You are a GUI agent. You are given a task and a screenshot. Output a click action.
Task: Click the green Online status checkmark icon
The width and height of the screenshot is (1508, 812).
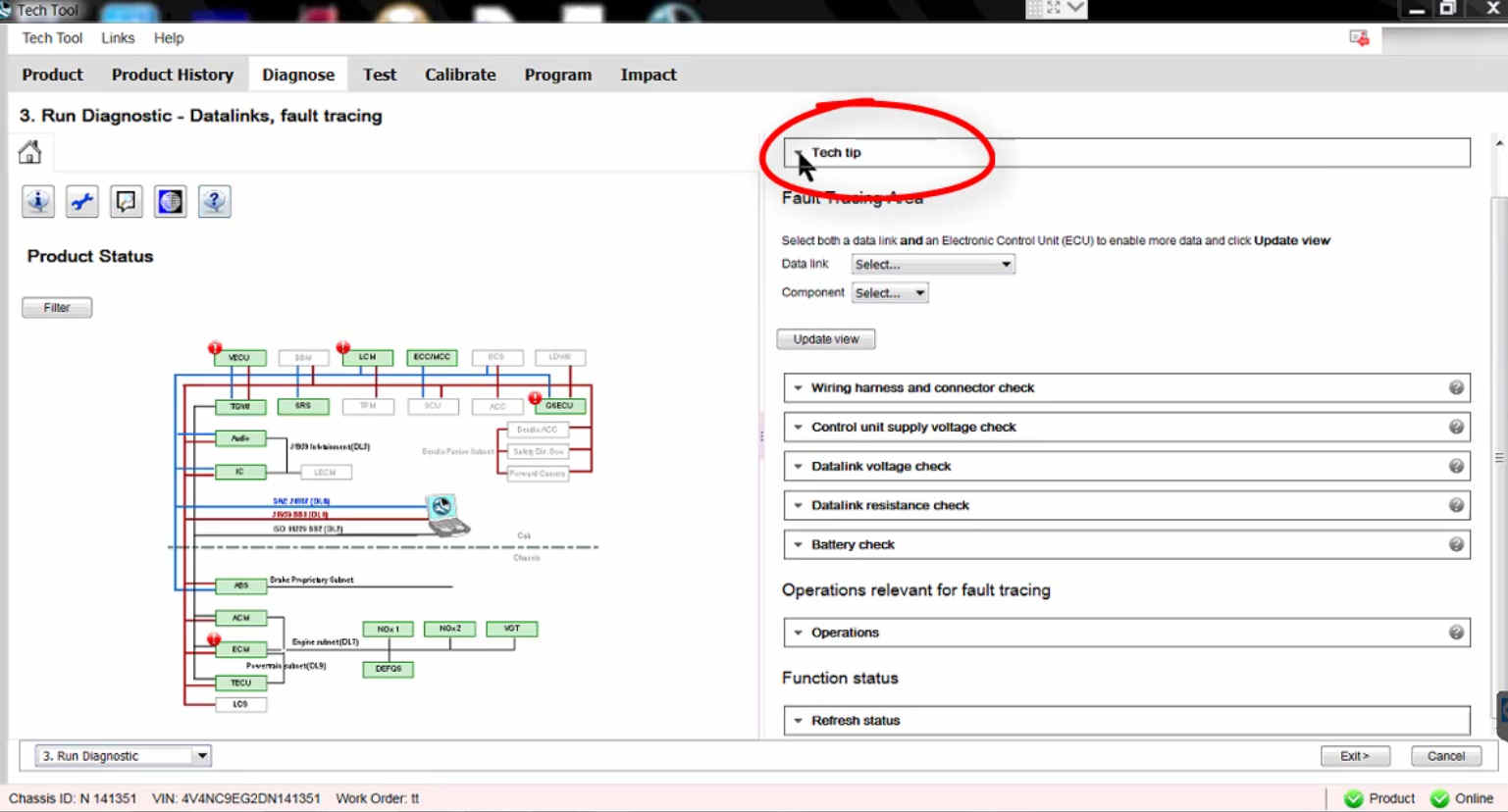1440,798
